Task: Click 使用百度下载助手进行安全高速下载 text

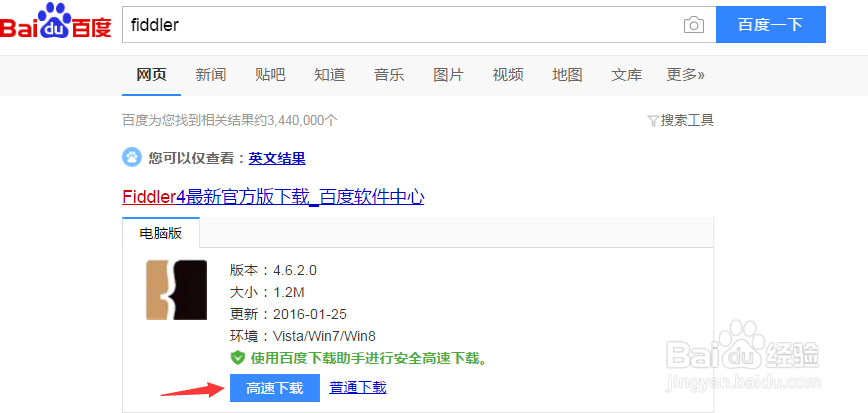Action: click(x=369, y=359)
